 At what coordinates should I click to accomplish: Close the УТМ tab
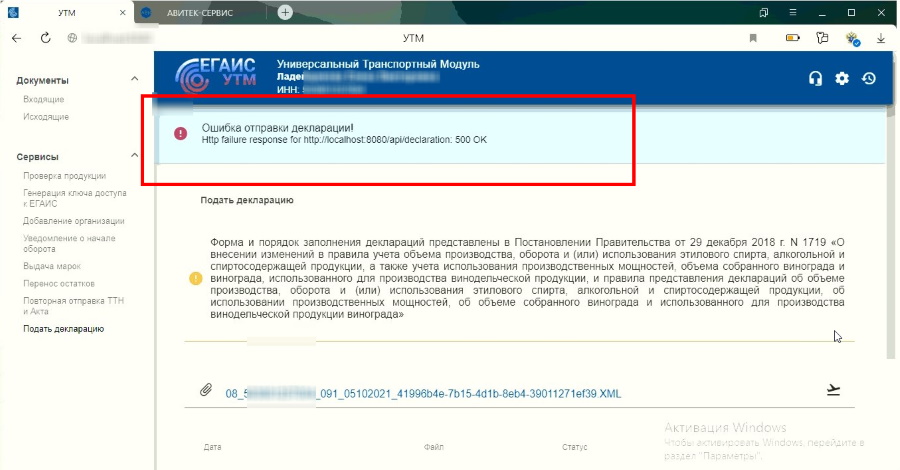(122, 13)
